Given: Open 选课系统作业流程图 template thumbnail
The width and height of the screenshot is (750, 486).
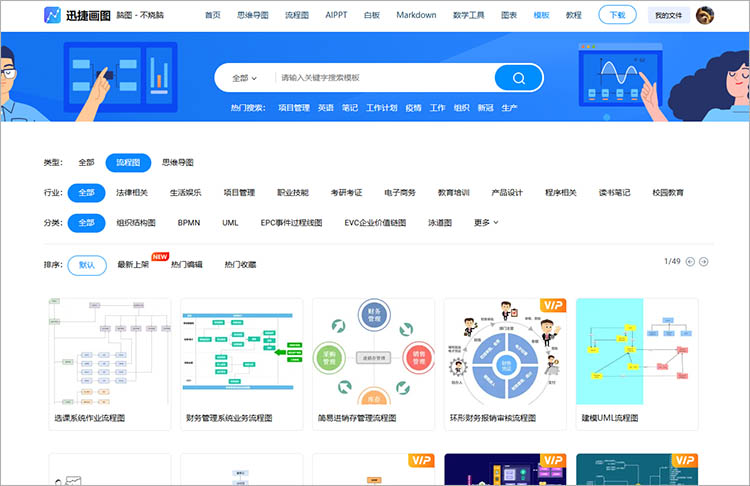Looking at the screenshot, I should [x=110, y=352].
